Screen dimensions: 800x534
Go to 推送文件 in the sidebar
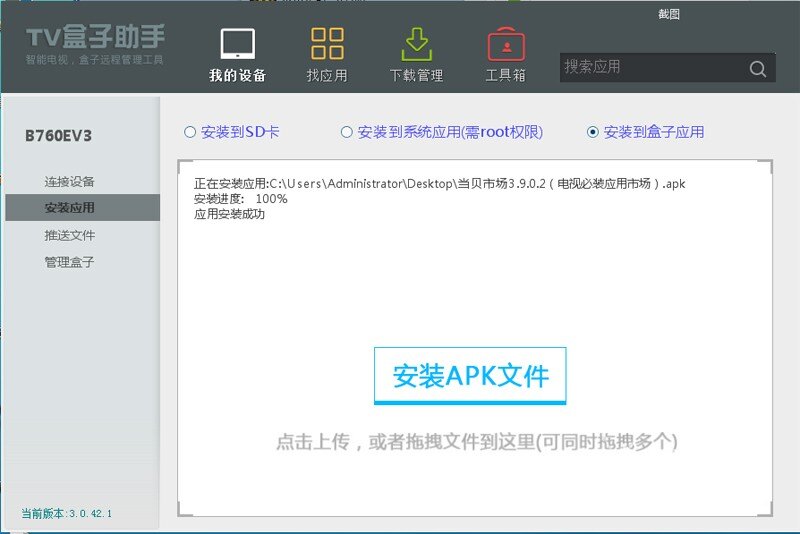(x=69, y=235)
